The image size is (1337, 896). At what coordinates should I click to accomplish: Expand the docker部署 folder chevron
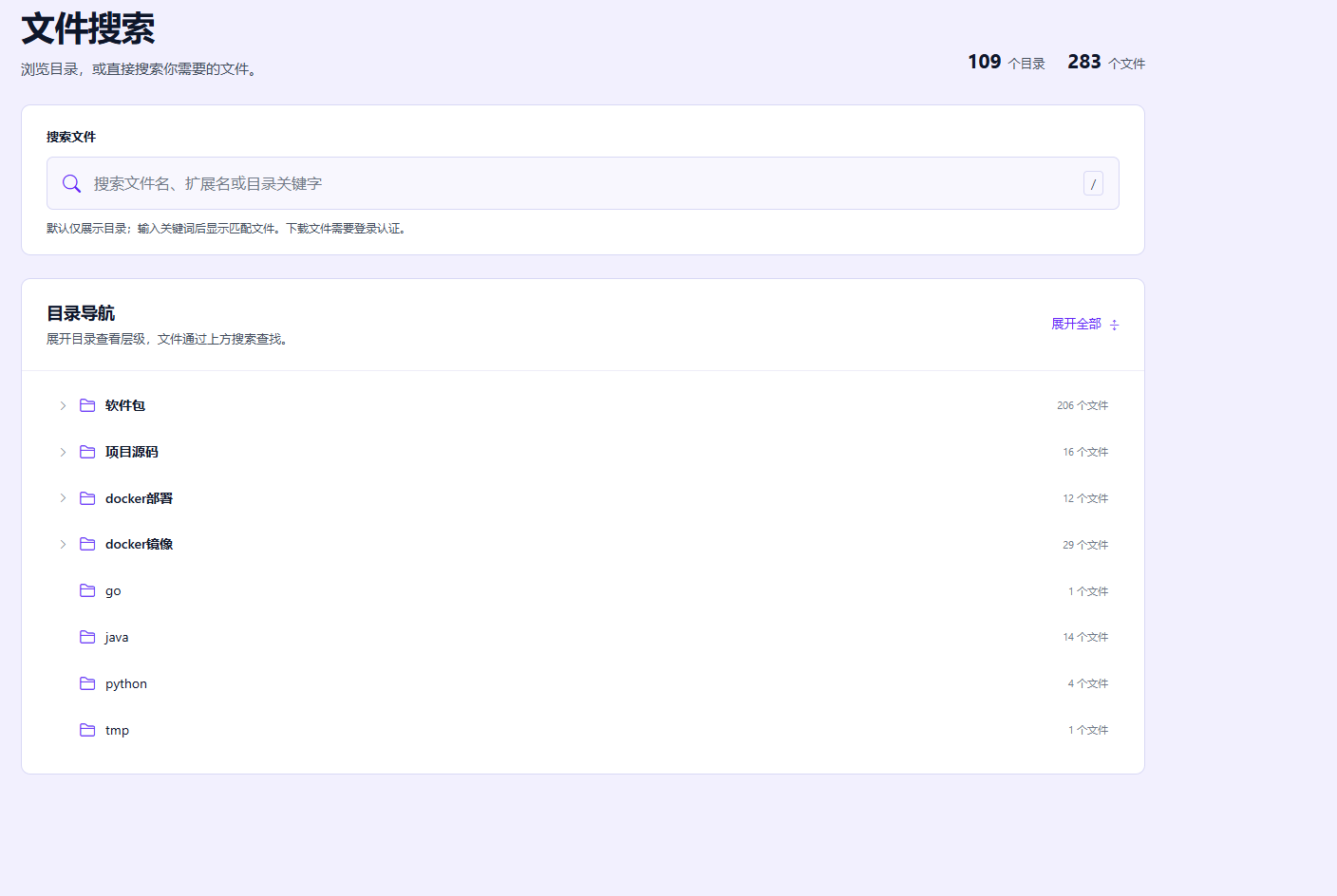click(63, 498)
